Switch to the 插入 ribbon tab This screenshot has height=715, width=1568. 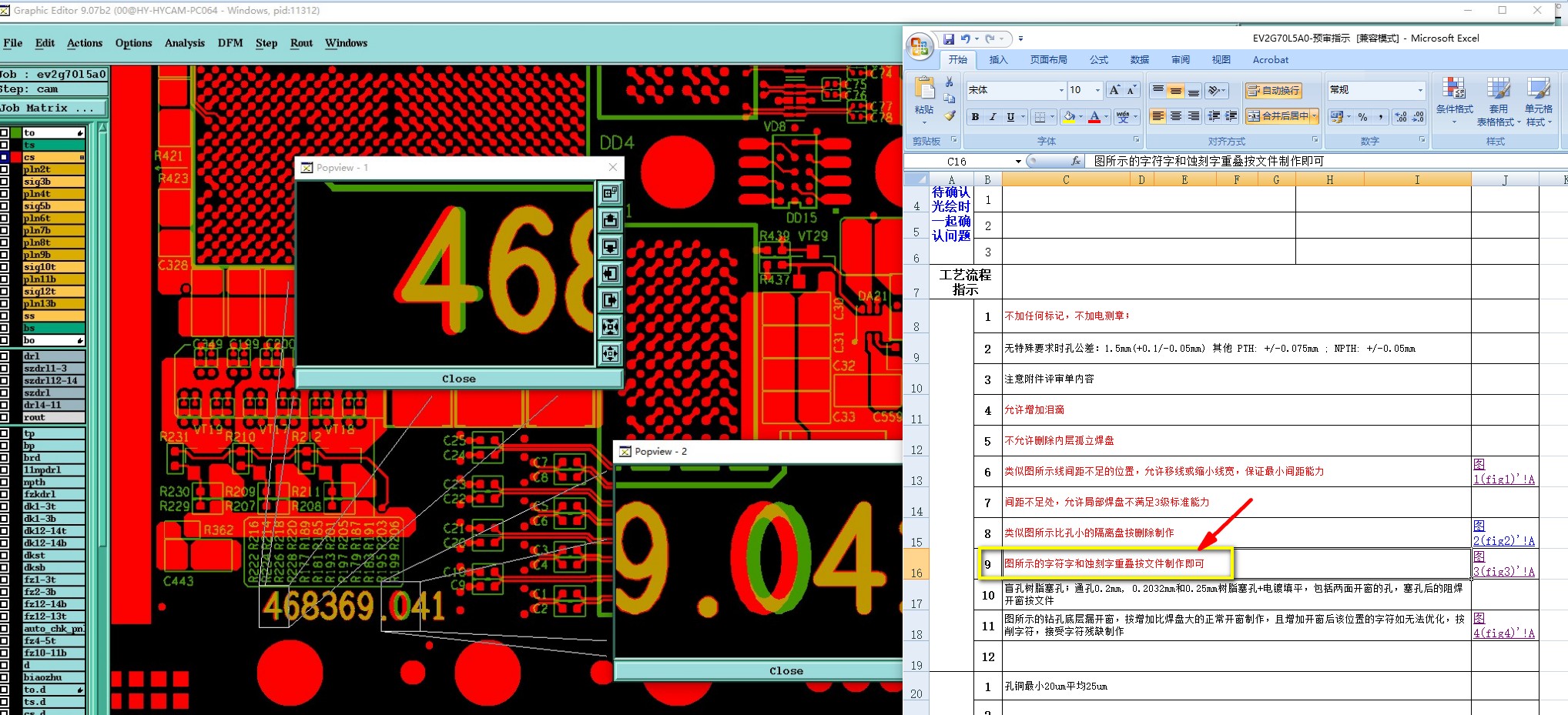[998, 60]
